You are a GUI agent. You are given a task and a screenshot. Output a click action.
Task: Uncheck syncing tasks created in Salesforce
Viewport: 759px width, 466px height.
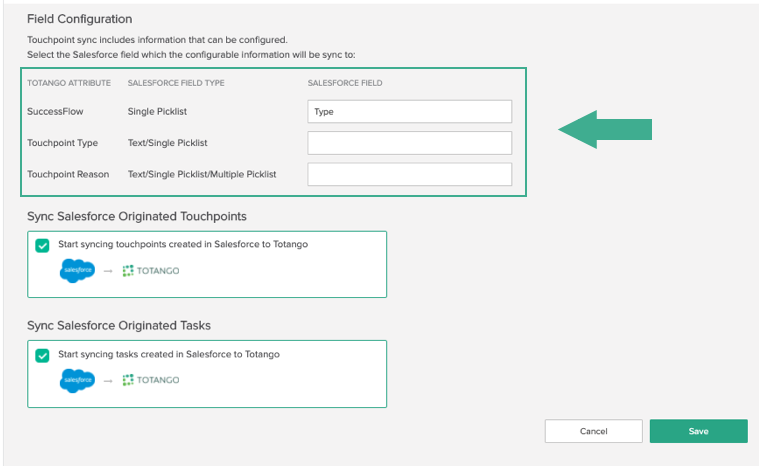[x=42, y=356]
